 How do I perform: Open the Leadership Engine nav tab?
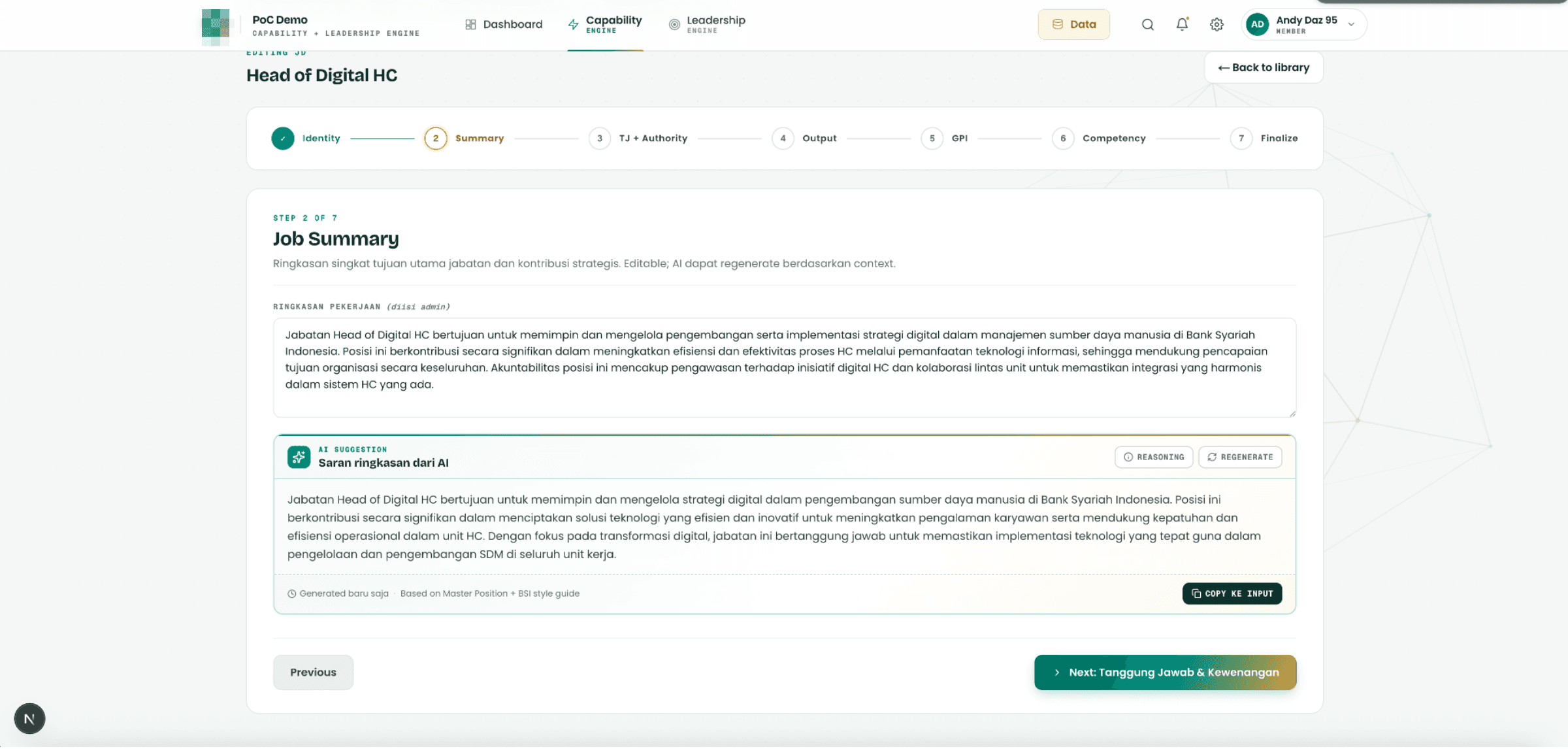[x=707, y=25]
